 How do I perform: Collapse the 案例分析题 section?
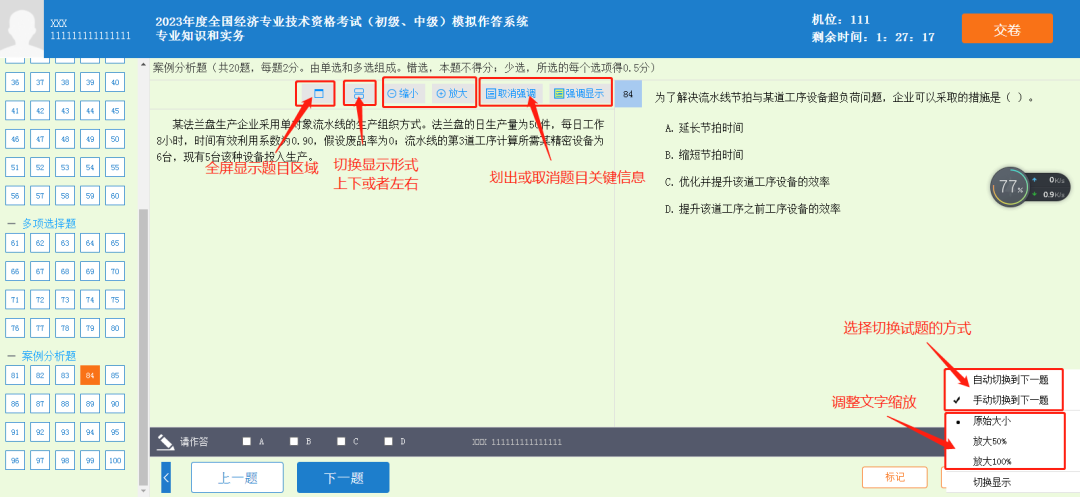point(12,356)
